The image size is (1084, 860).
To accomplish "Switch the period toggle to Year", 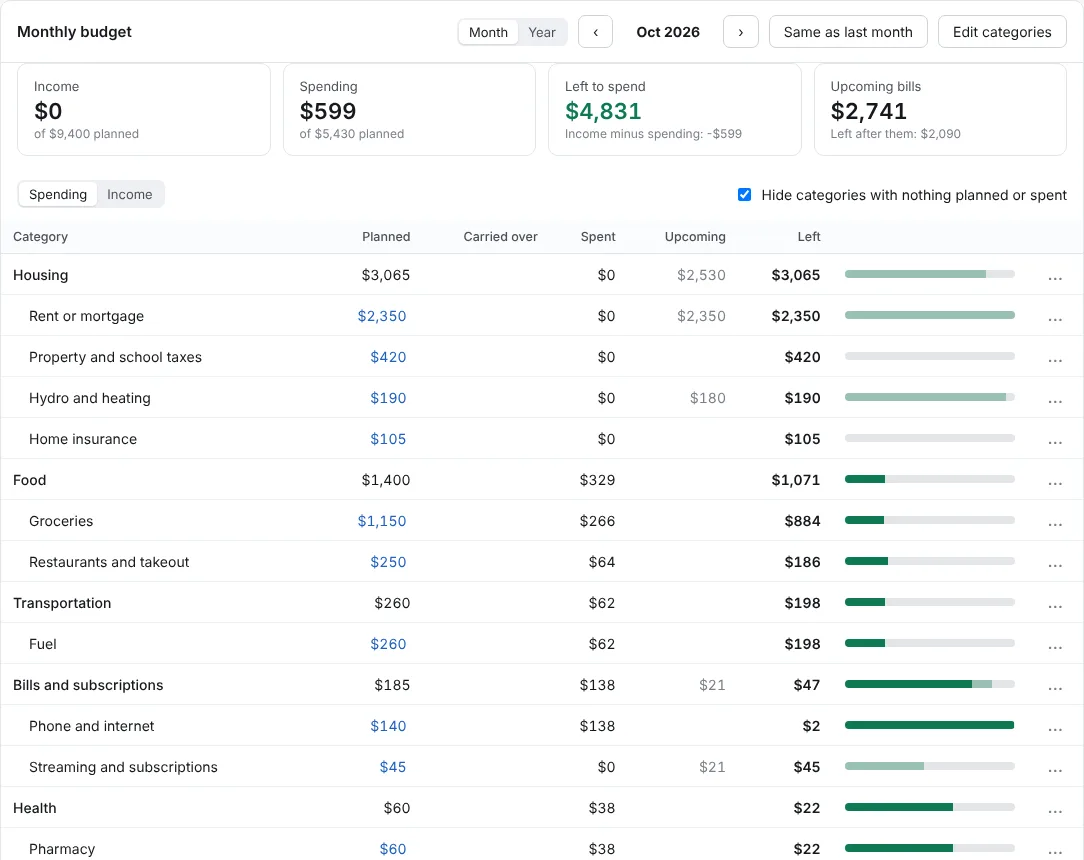I will coord(541,32).
